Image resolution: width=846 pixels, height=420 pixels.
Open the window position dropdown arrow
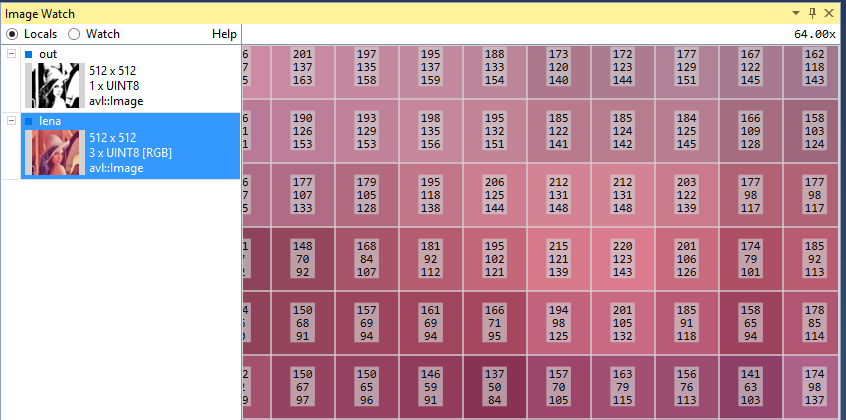point(795,13)
